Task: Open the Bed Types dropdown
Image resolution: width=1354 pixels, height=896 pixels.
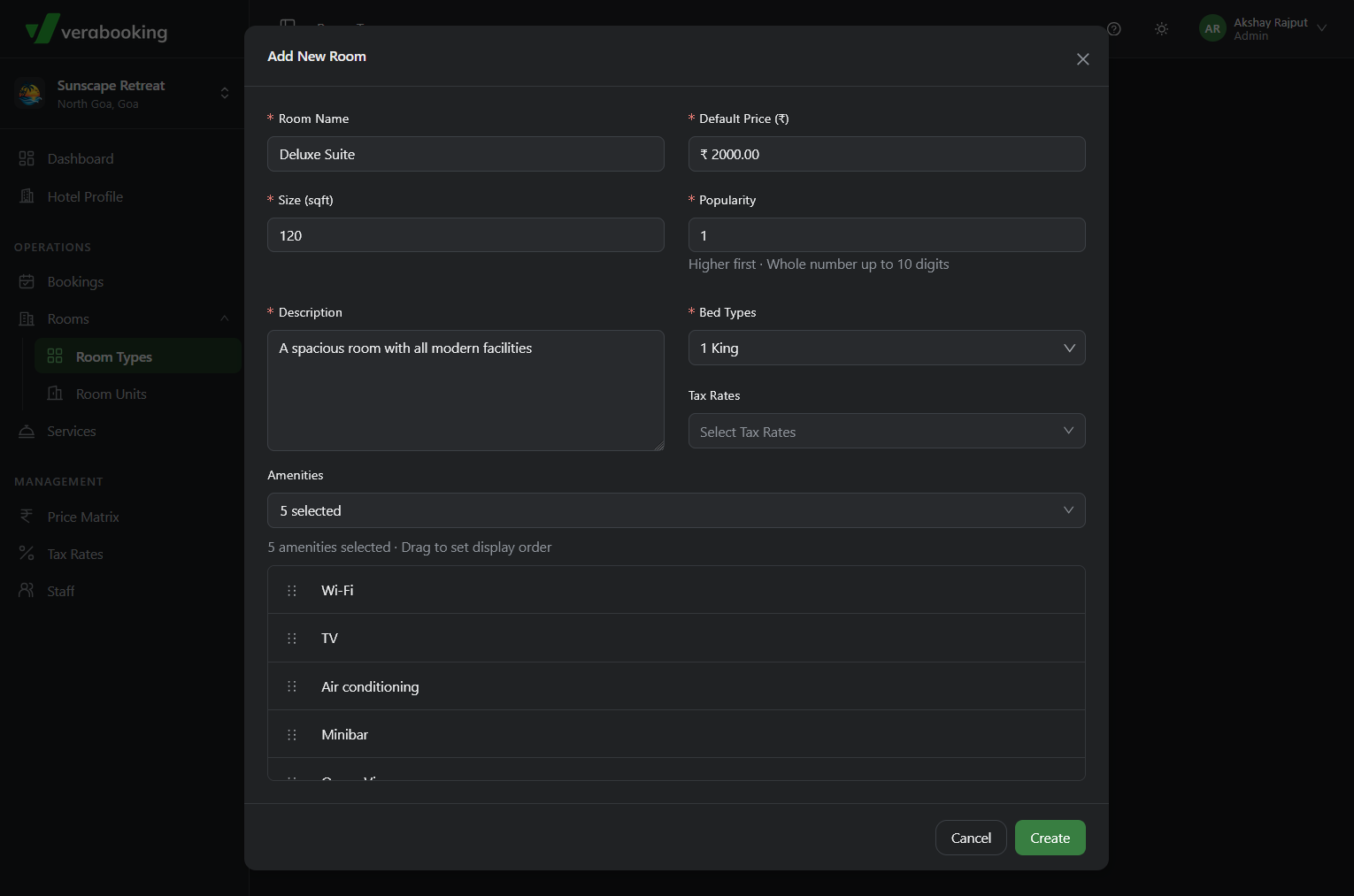Action: pyautogui.click(x=887, y=348)
